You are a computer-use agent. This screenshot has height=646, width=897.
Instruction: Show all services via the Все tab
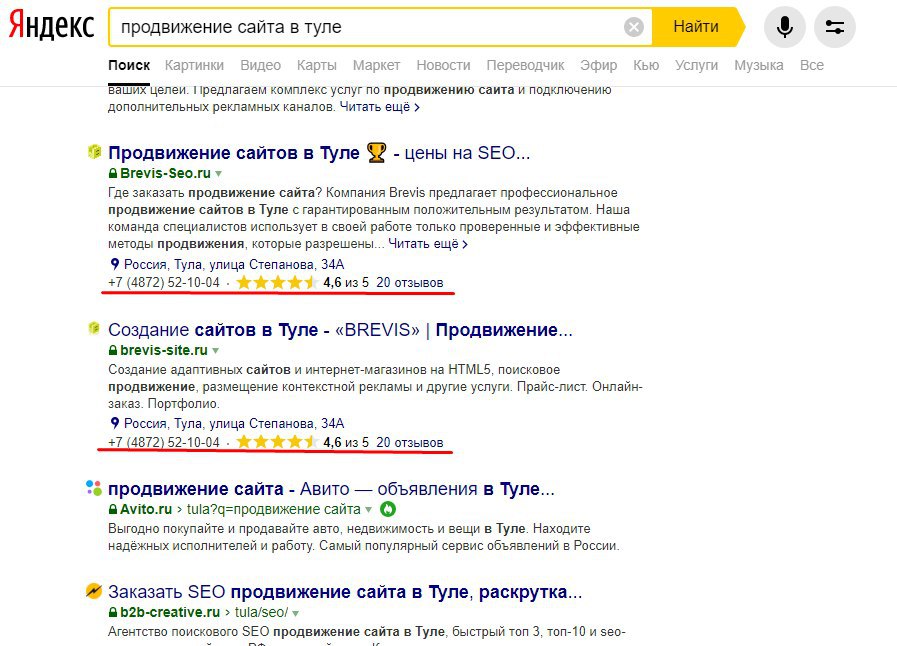click(812, 65)
